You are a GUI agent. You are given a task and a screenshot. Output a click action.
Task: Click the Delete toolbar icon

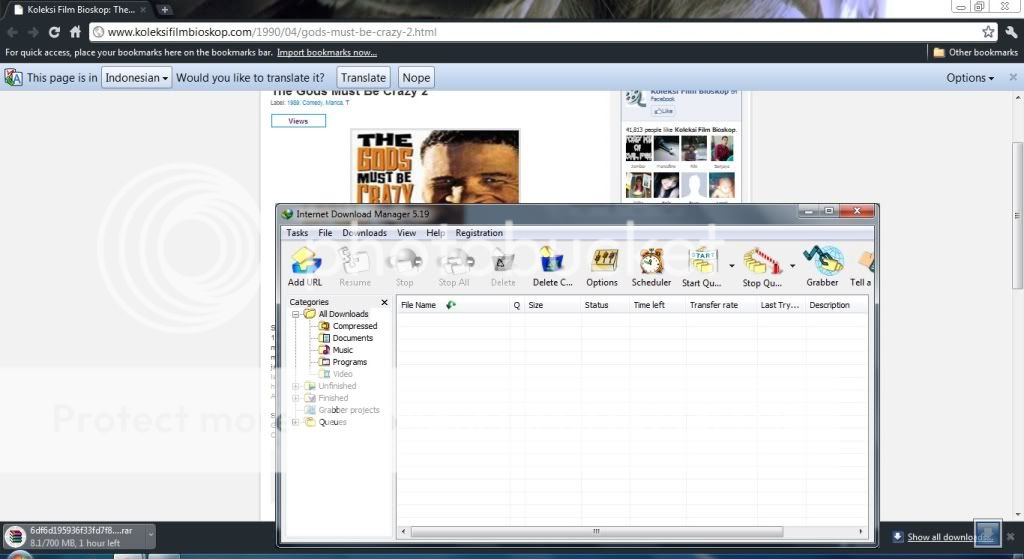pyautogui.click(x=503, y=267)
